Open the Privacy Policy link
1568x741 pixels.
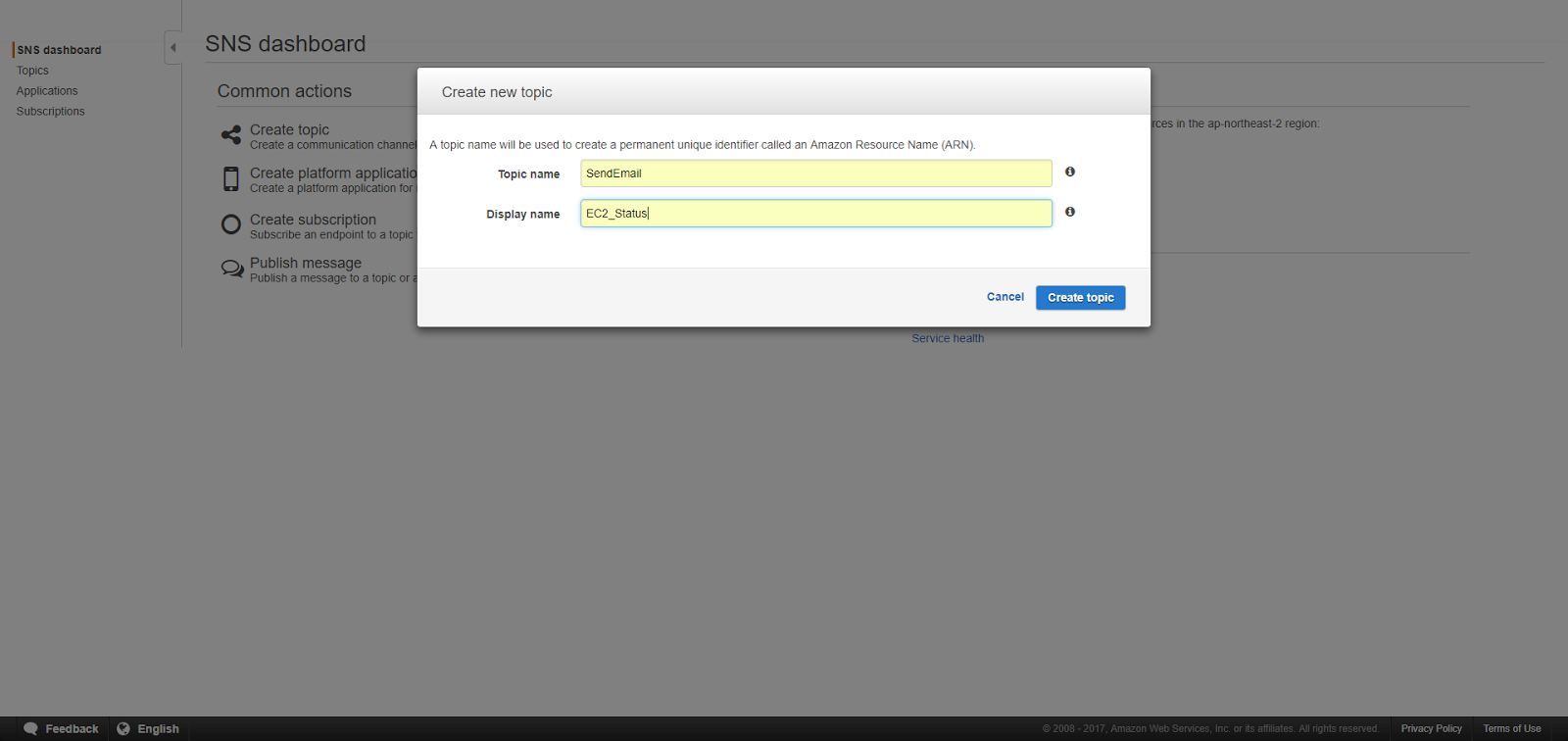tap(1431, 728)
